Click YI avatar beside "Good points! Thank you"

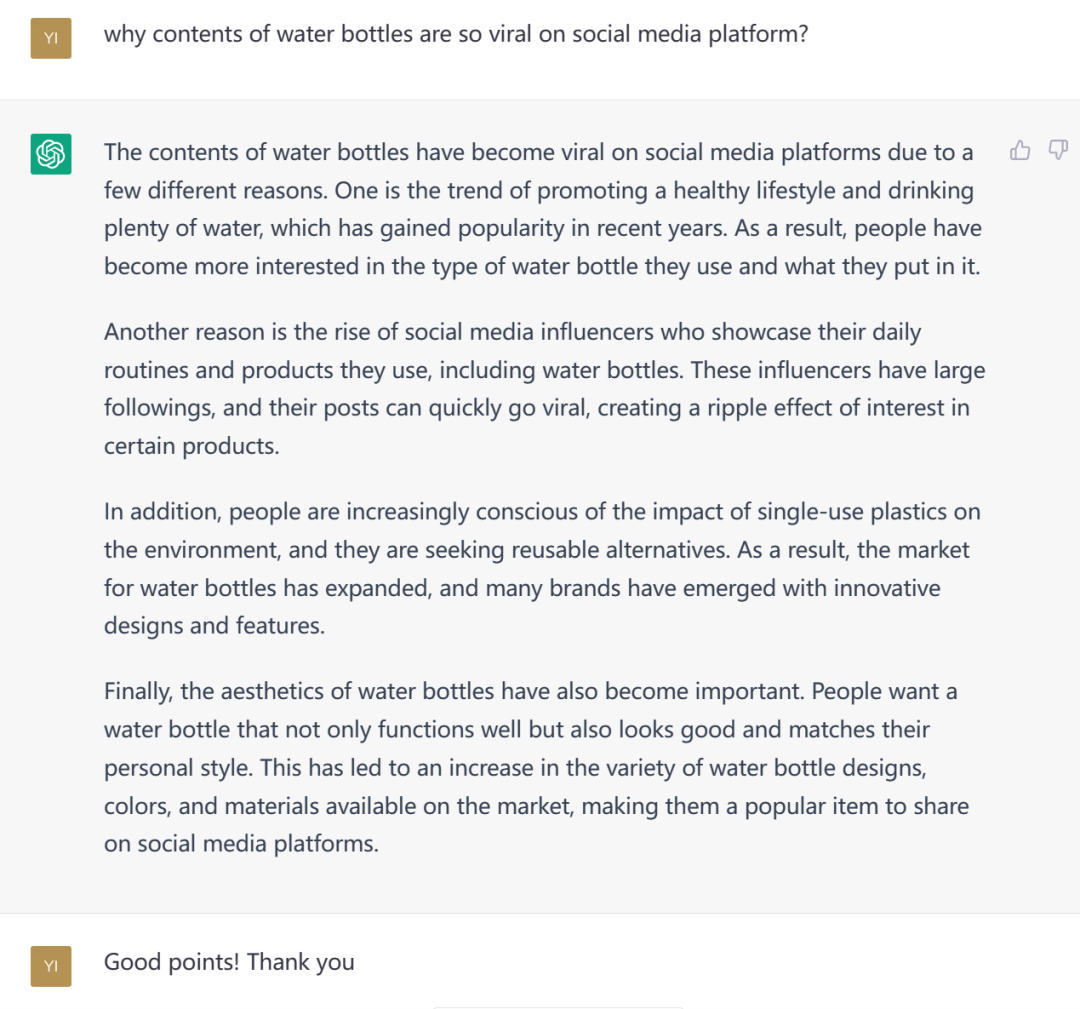point(51,965)
